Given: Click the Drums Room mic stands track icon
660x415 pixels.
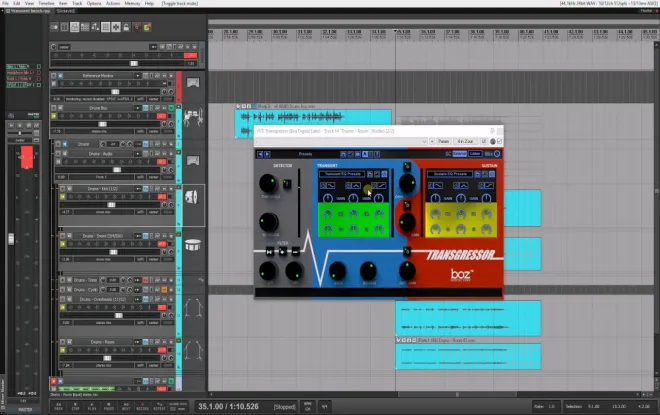Looking at the screenshot, I should point(193,350).
